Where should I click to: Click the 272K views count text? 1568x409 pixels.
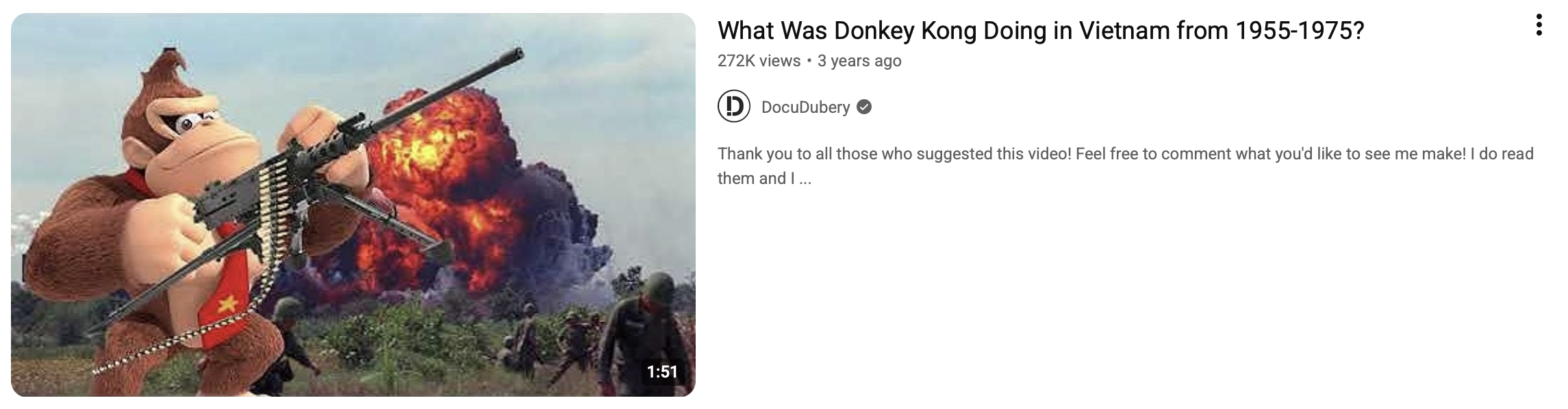coord(759,61)
